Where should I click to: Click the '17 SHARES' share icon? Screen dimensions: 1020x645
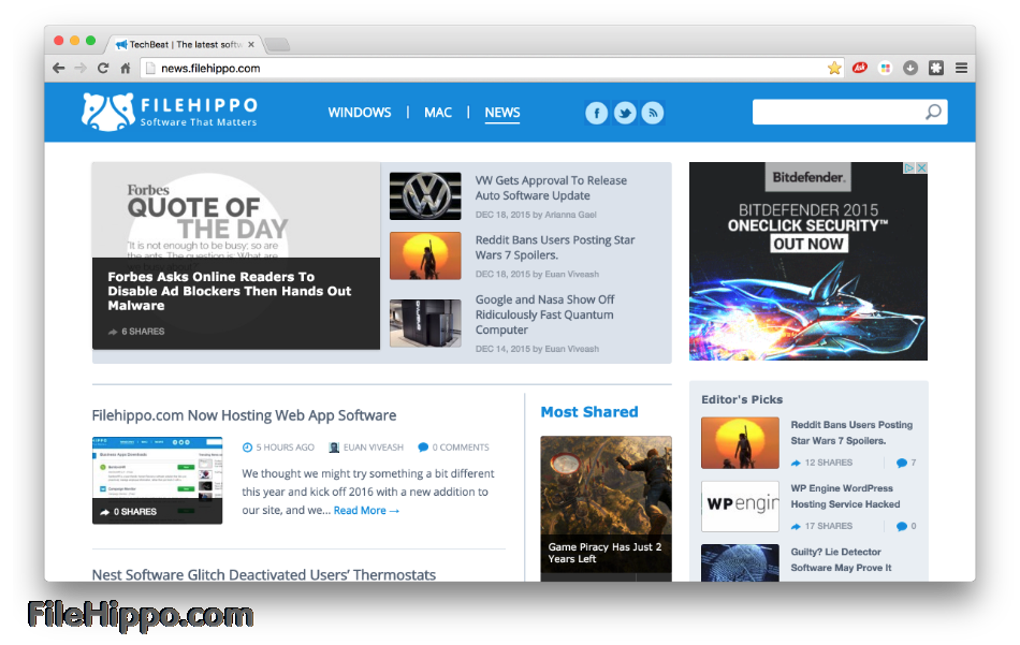point(796,526)
